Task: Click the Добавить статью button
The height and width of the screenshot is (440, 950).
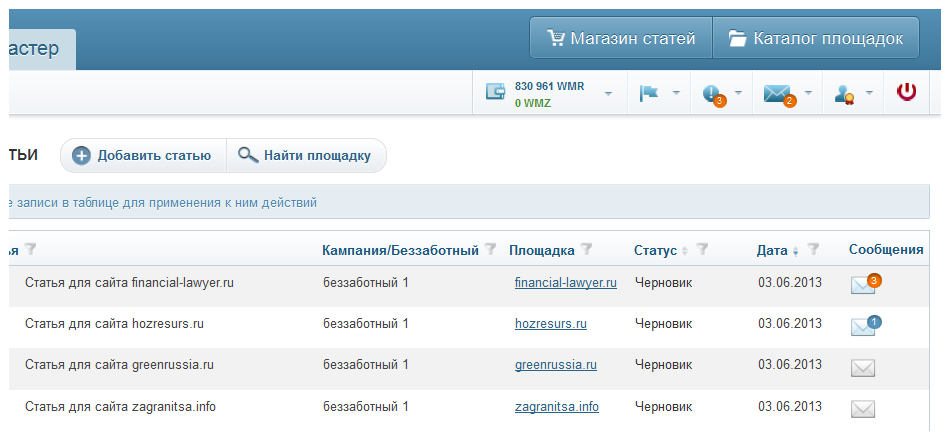Action: (x=143, y=156)
